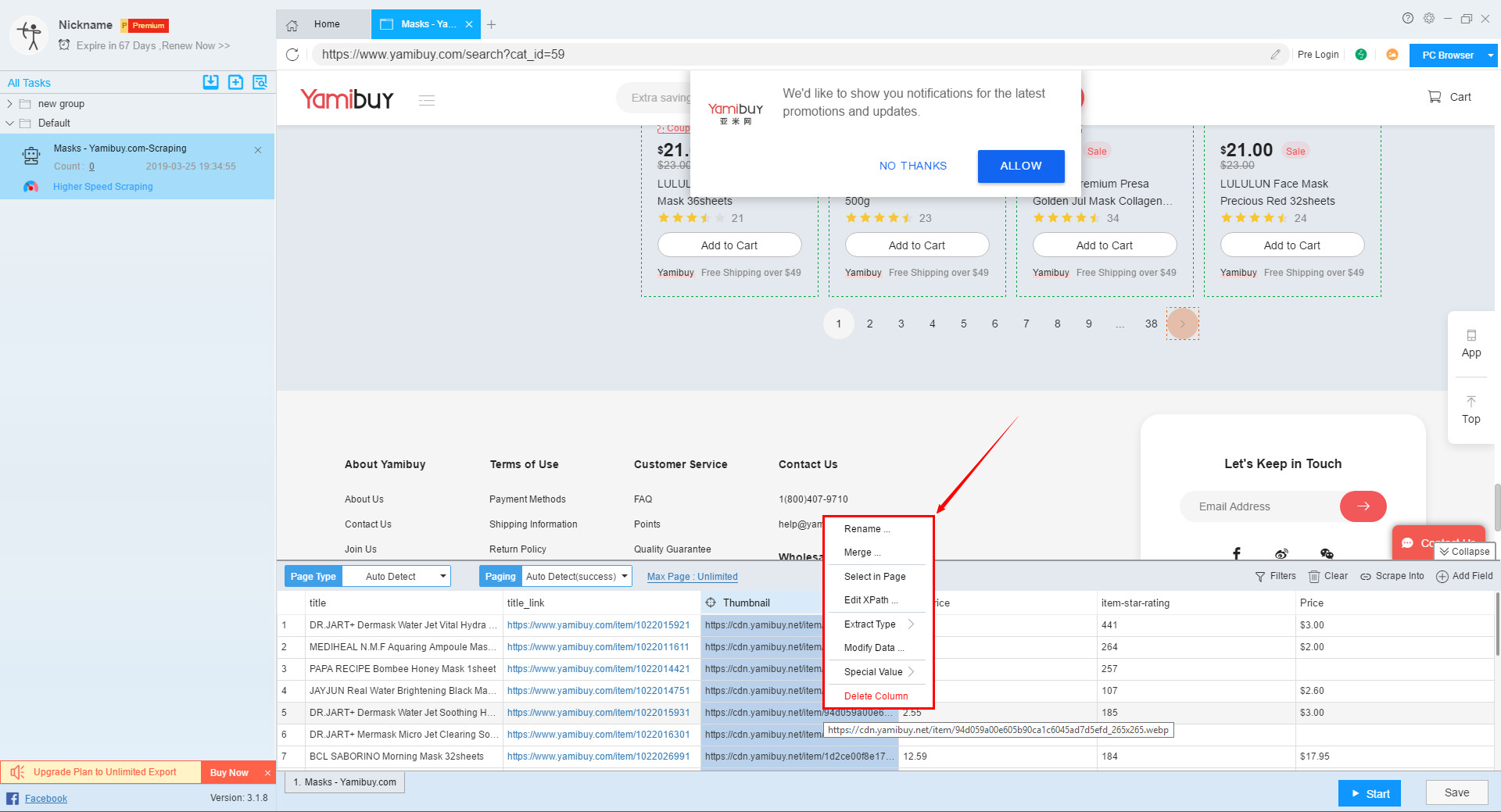Expand Special Value submenu
This screenshot has width=1501, height=812.
tap(878, 672)
